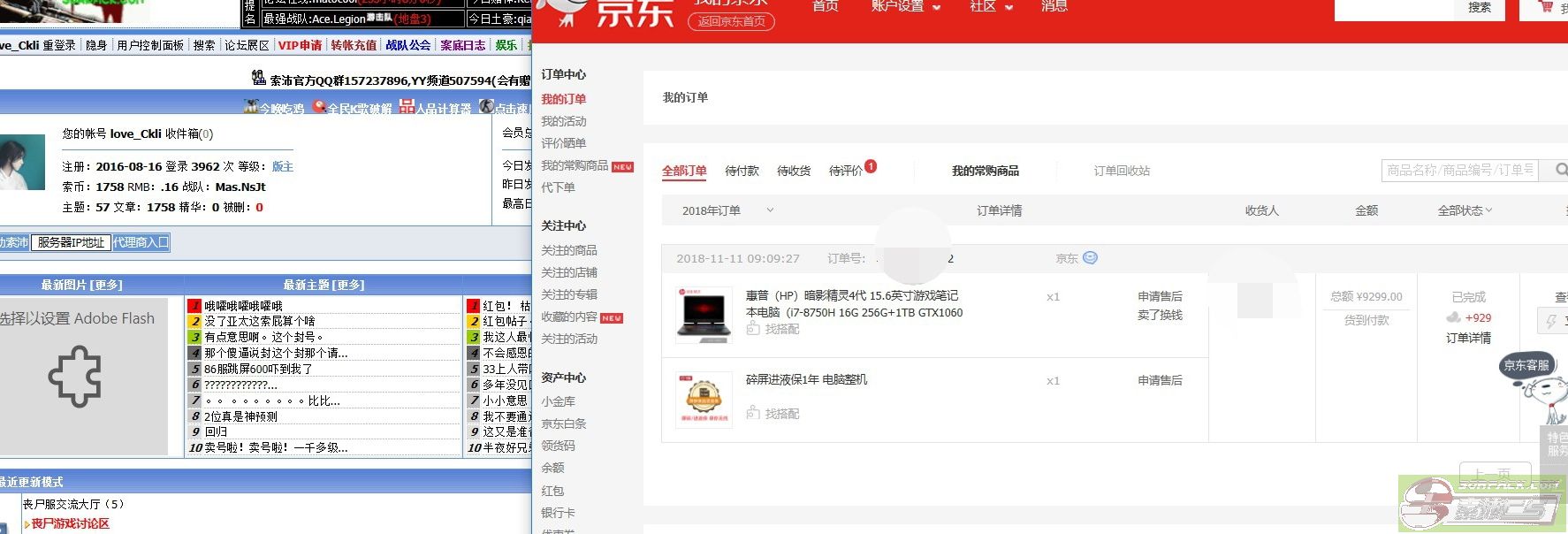Open 收藏的内容 in the JD sidebar

click(569, 317)
